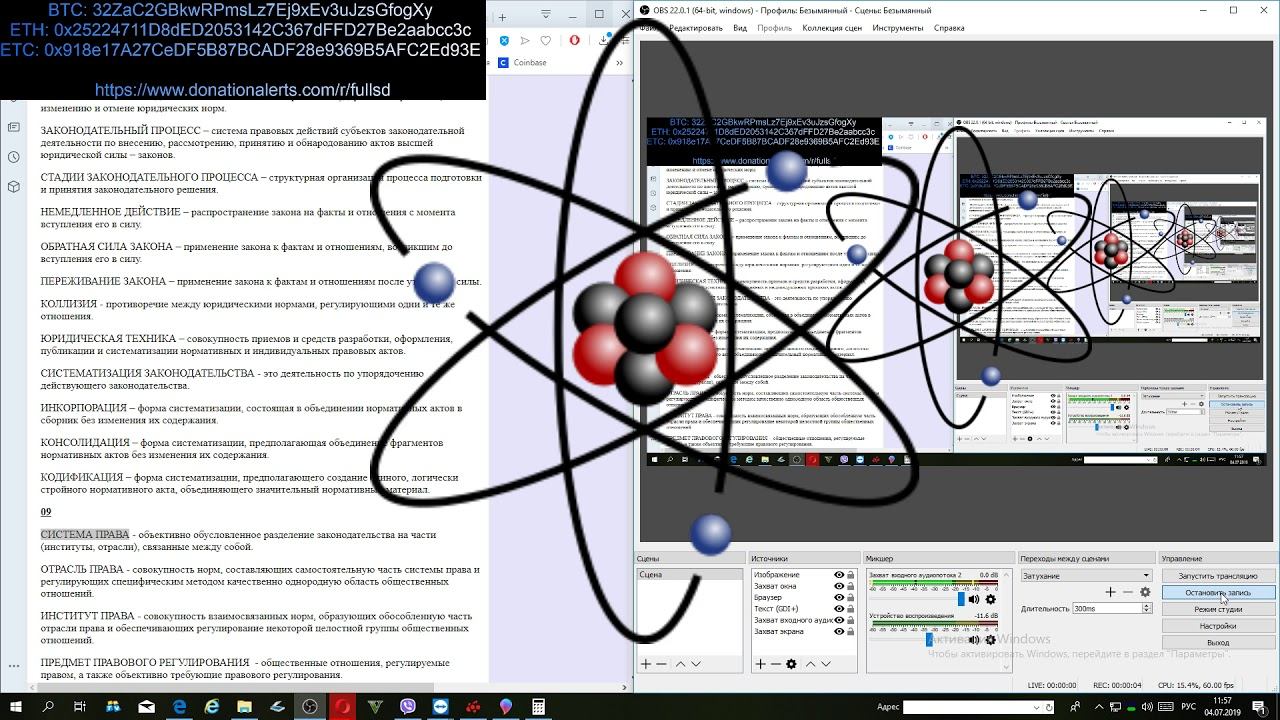This screenshot has height=720, width=1280.
Task: Hide the Захват входного аудио source
Action: click(x=839, y=620)
